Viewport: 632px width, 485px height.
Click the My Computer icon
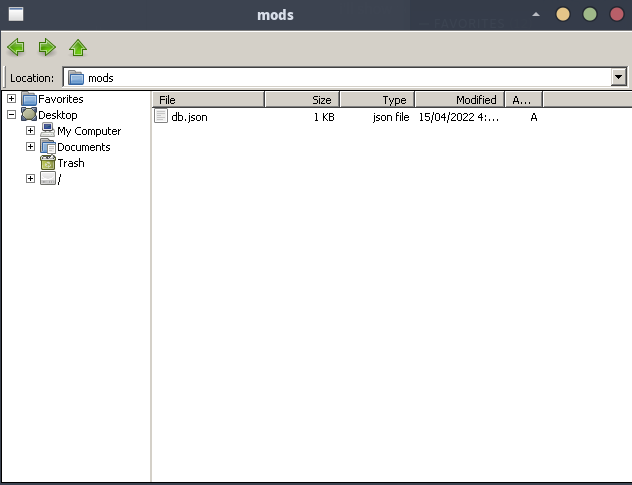(48, 131)
